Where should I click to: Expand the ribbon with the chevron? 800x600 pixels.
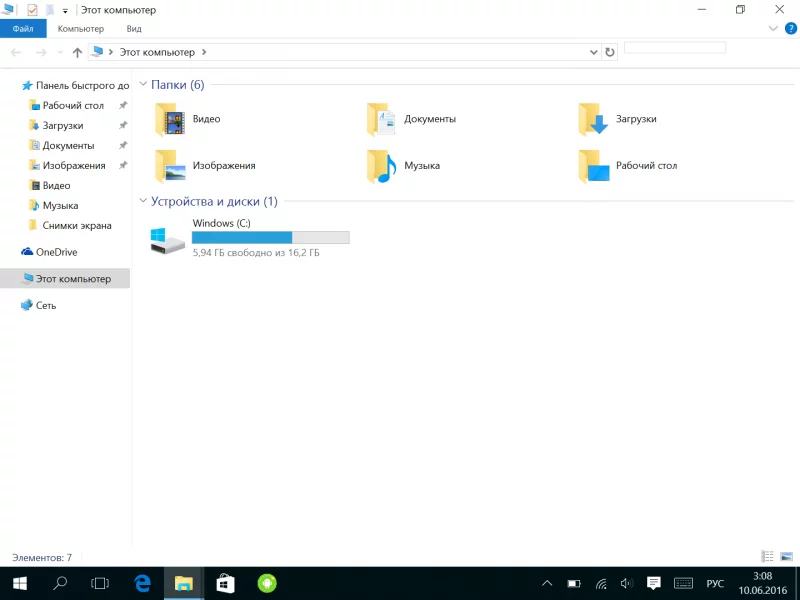(x=773, y=29)
